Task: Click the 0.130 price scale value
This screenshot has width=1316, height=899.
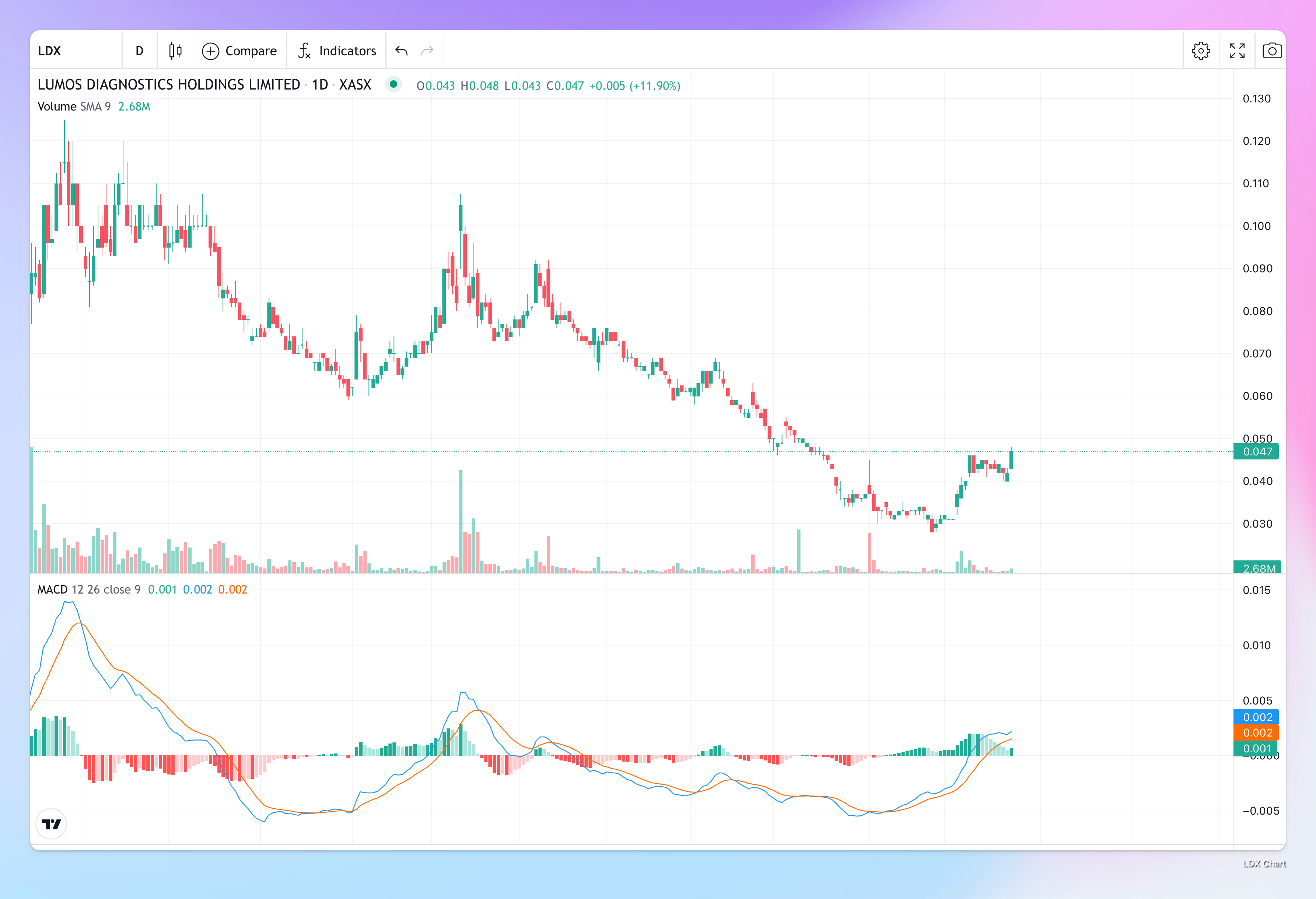Action: point(1257,99)
